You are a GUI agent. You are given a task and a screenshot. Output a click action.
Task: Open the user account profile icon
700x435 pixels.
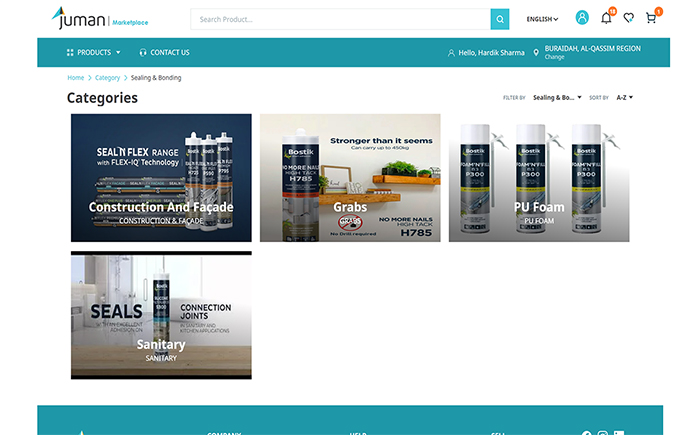click(582, 18)
